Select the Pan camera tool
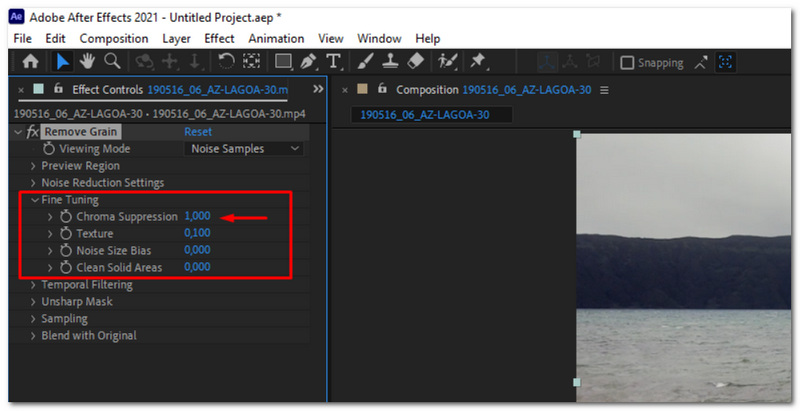This screenshot has height=411, width=800. coord(170,62)
